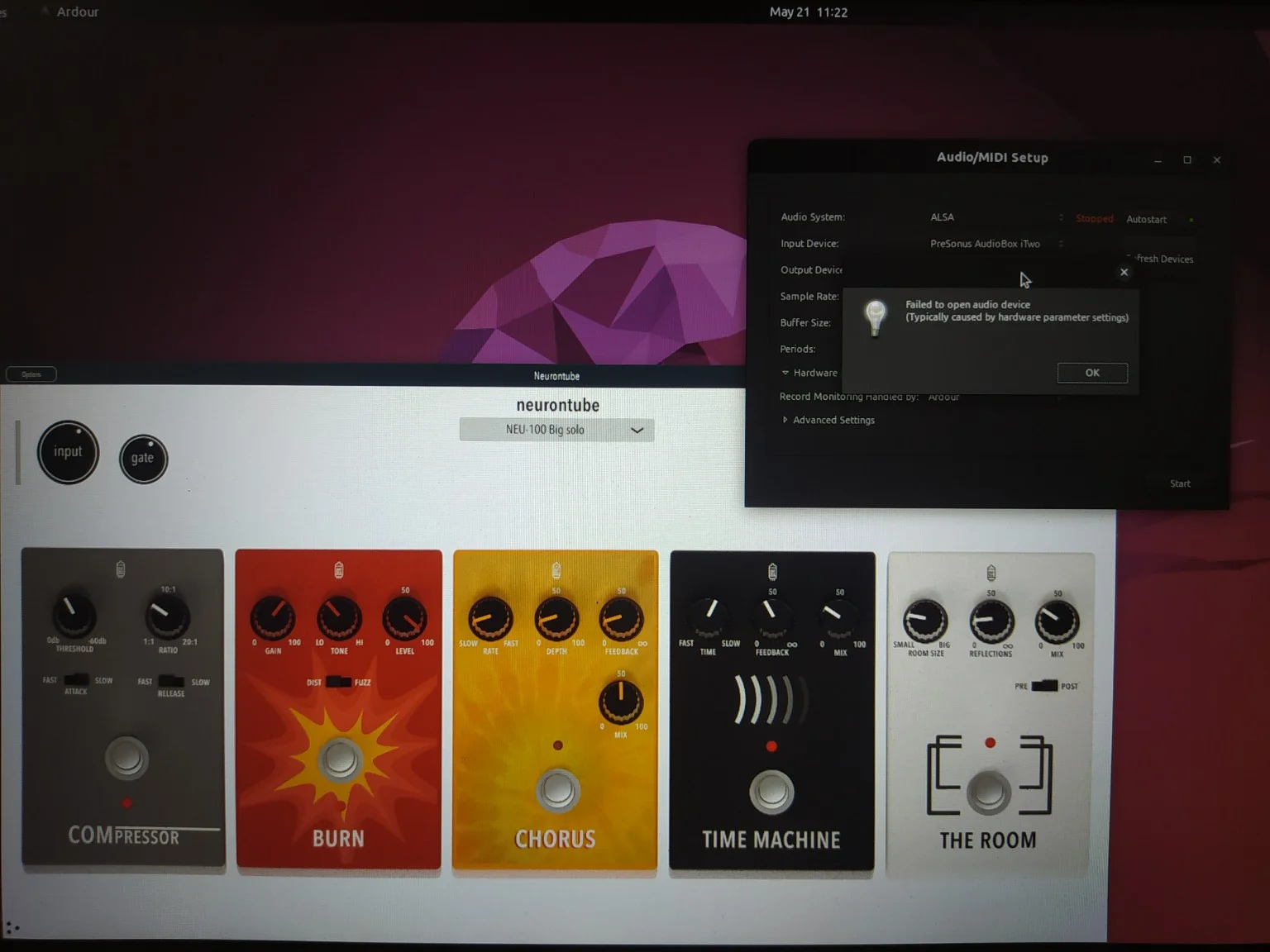Close the failed audio device dialog

pyautogui.click(x=1124, y=272)
